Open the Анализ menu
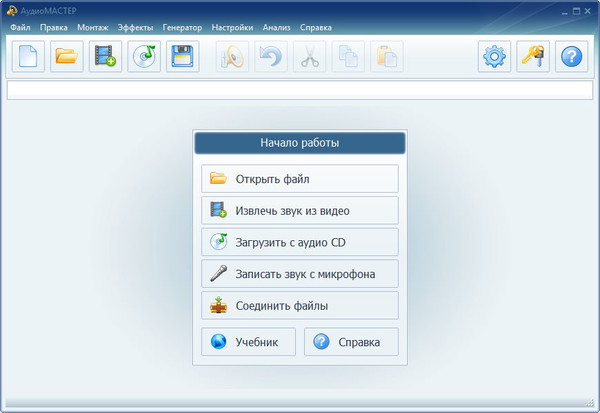 [276, 28]
